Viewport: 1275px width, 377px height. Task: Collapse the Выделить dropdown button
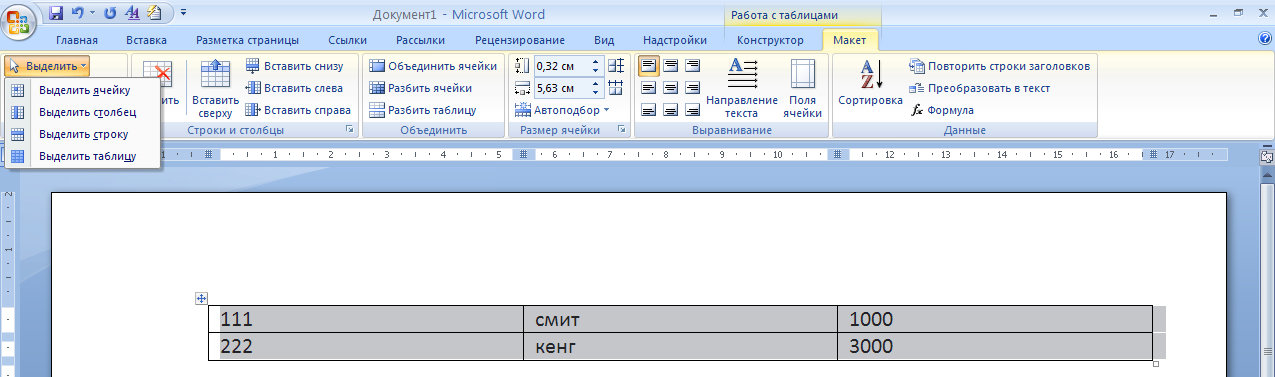48,66
